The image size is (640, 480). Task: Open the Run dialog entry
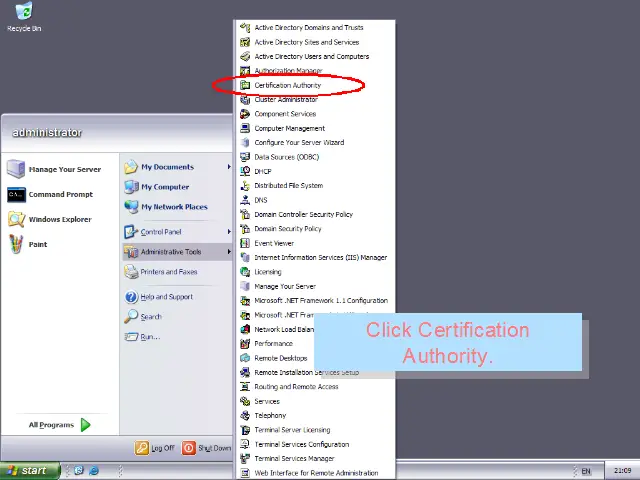177,337
